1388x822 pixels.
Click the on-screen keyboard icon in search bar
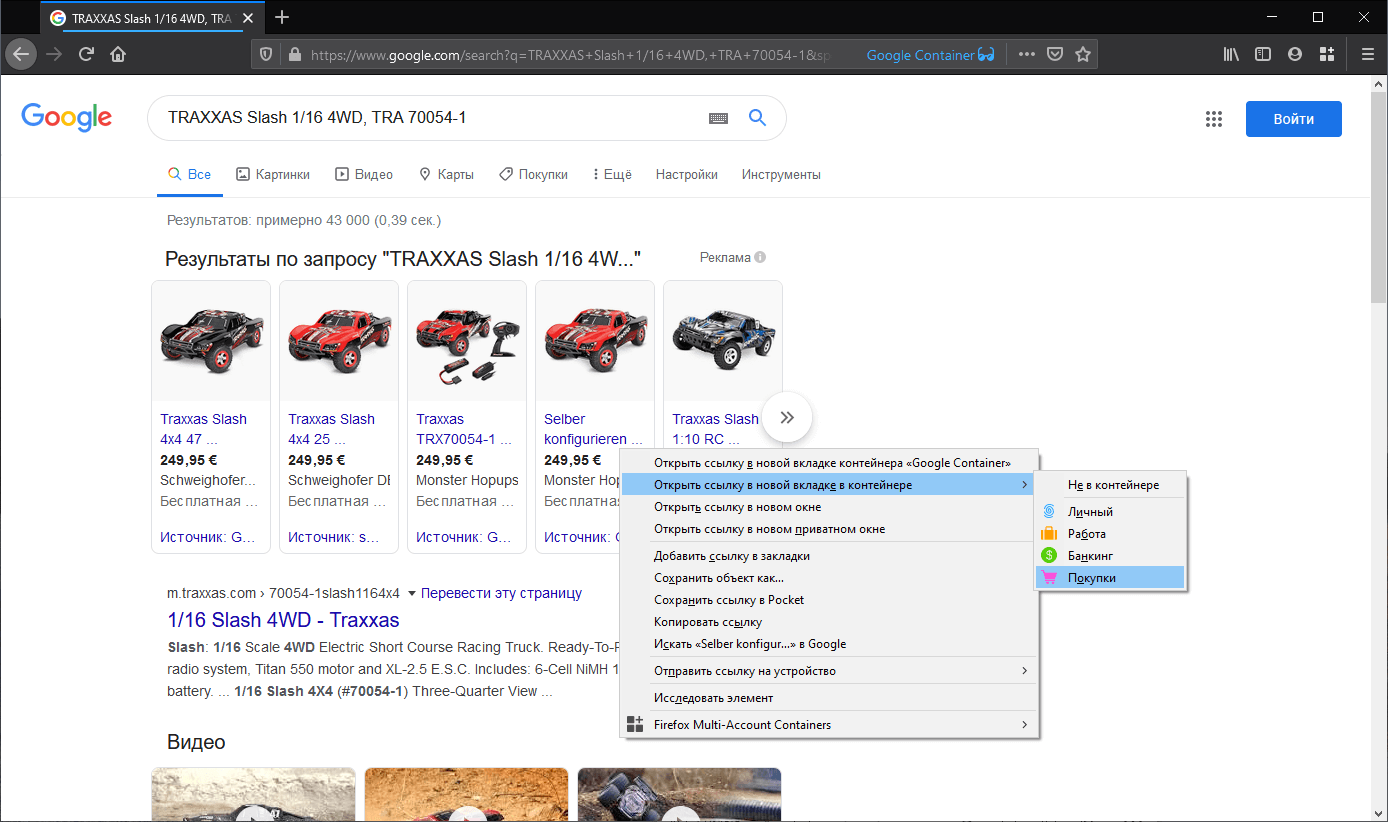pos(718,117)
